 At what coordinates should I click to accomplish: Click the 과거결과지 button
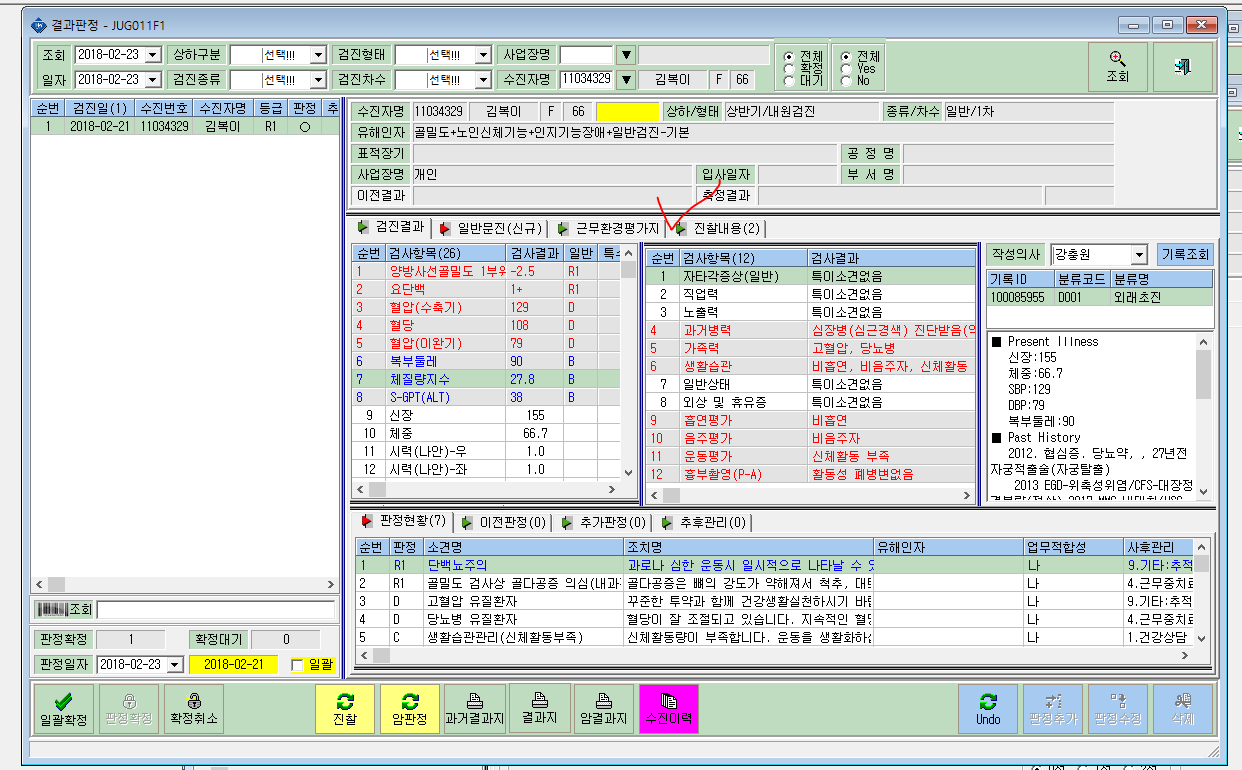click(x=474, y=709)
